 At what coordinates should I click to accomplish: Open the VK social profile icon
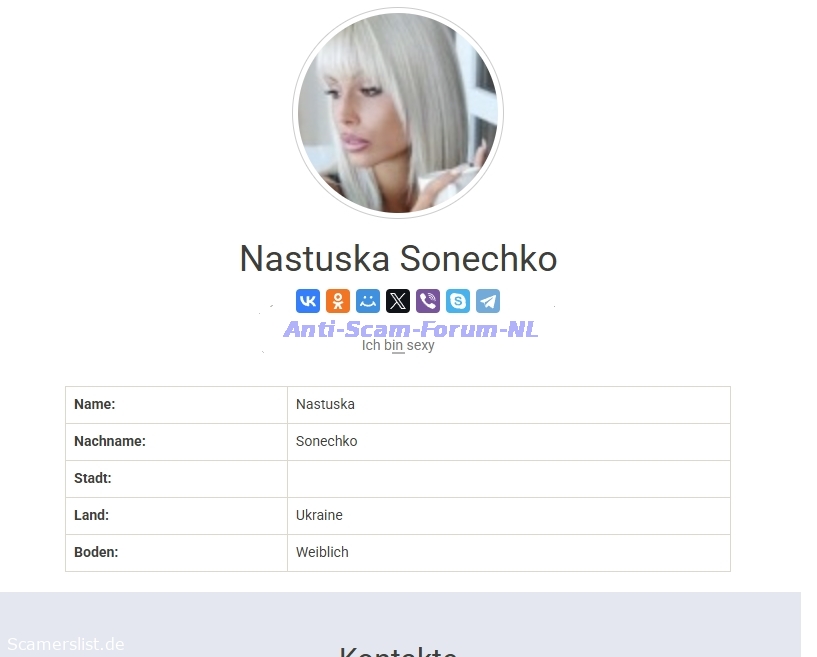click(307, 301)
